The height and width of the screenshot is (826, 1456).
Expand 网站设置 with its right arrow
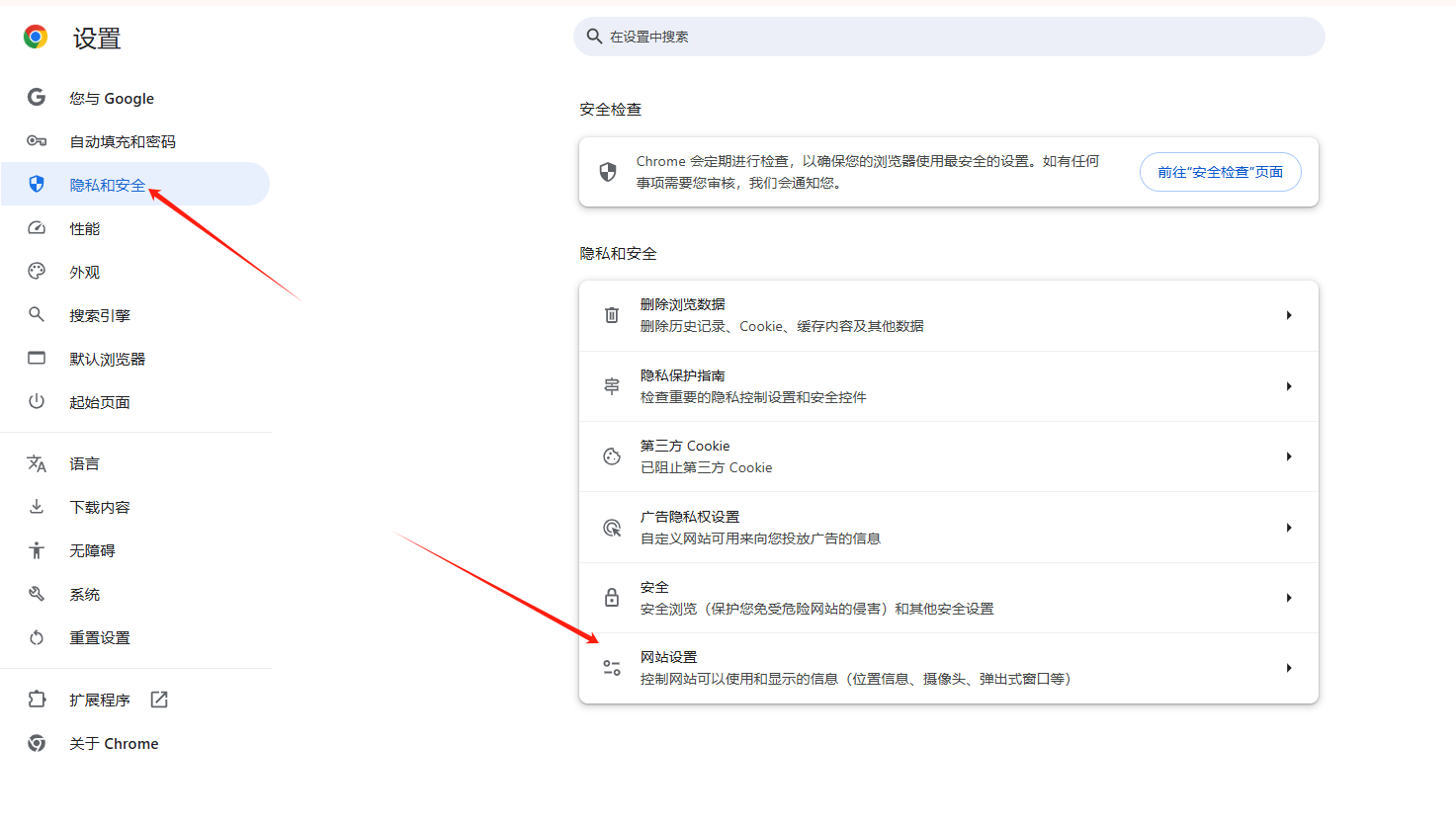[x=1289, y=668]
